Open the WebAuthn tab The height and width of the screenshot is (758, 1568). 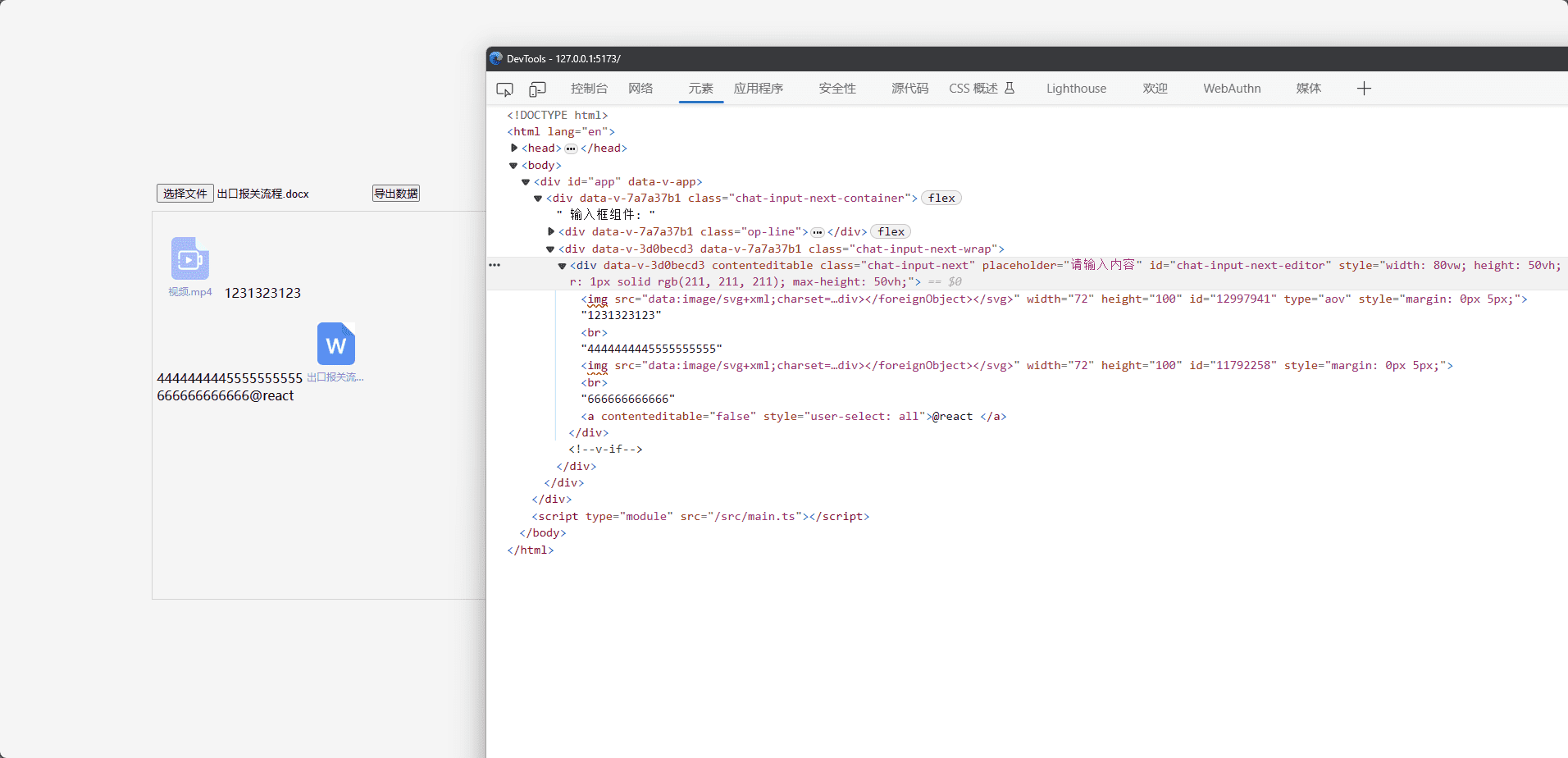click(1232, 89)
